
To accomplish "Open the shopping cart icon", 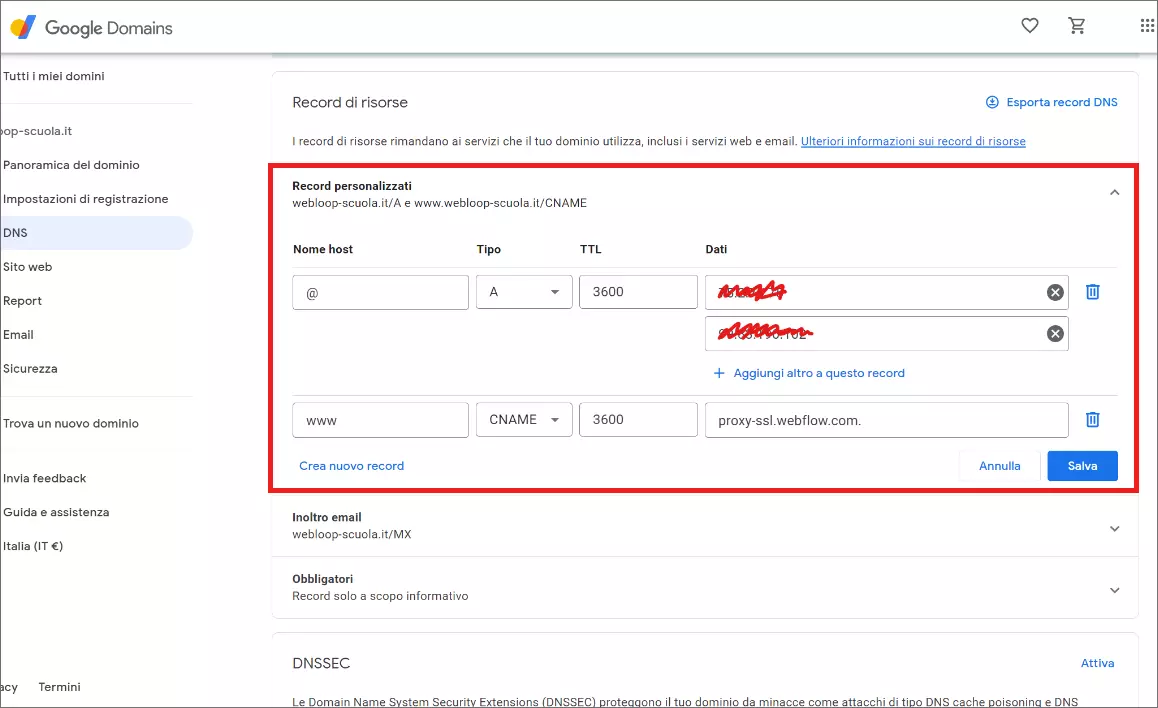I will pos(1077,26).
